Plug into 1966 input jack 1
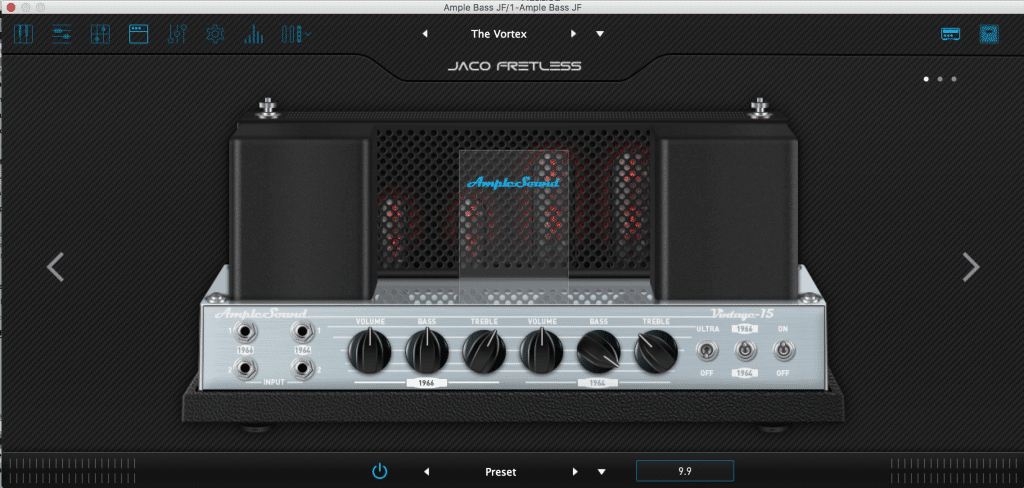1024x488 pixels. point(244,333)
